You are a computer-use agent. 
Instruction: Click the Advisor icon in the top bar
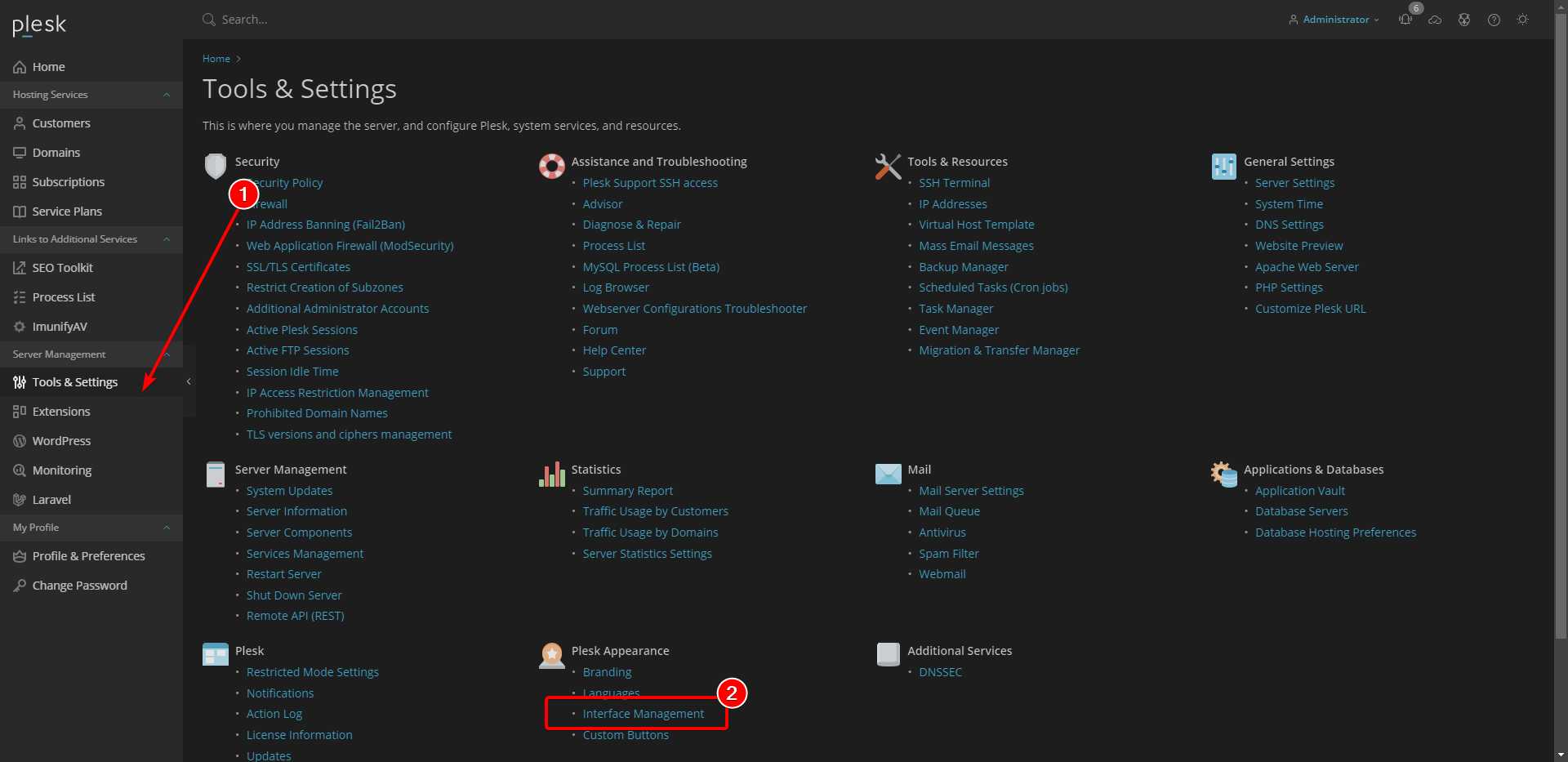[x=1464, y=20]
